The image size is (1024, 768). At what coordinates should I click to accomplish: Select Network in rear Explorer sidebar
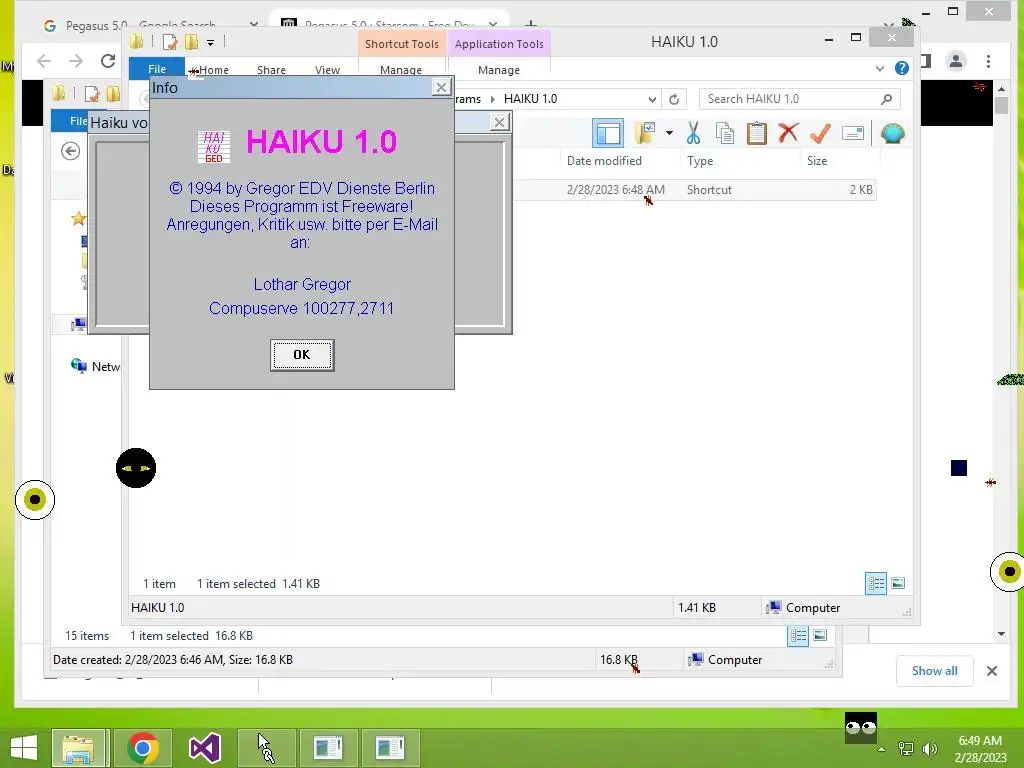96,366
